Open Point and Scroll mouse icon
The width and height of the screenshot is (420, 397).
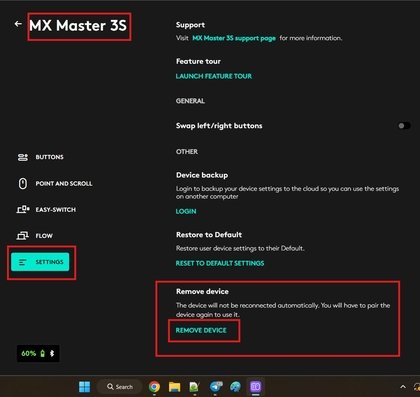23,183
